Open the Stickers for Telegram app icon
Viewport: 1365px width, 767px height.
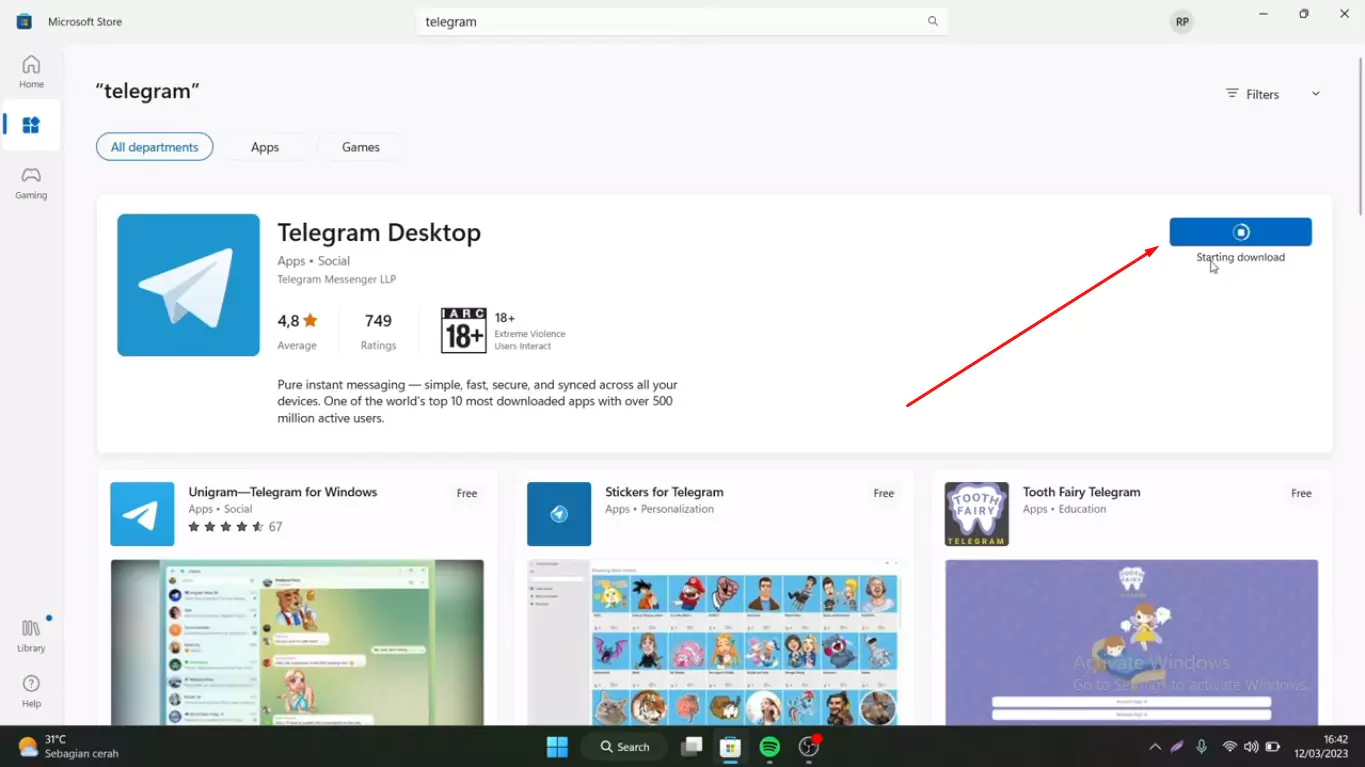pyautogui.click(x=559, y=514)
